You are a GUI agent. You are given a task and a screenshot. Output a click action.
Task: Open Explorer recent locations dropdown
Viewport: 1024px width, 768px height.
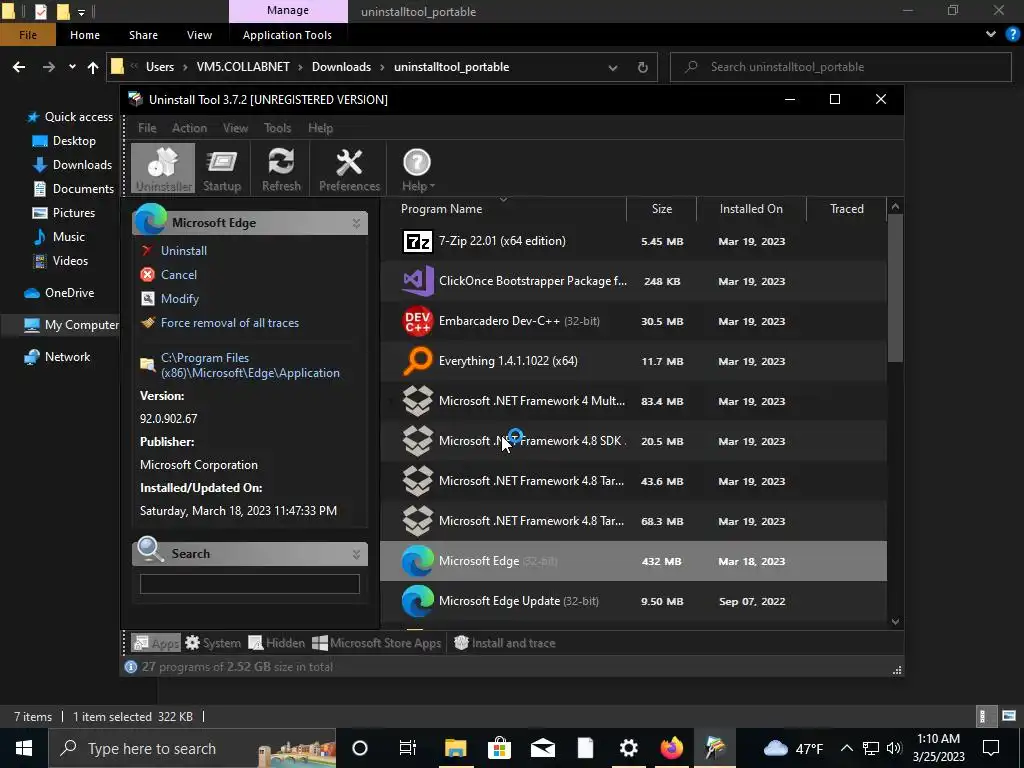72,67
